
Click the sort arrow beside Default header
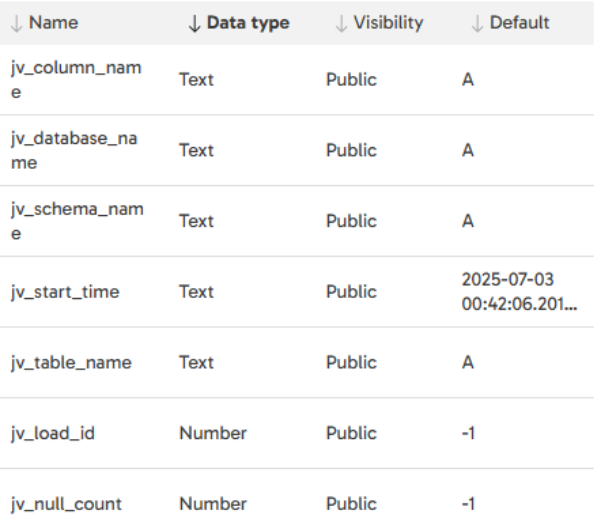[x=477, y=23]
